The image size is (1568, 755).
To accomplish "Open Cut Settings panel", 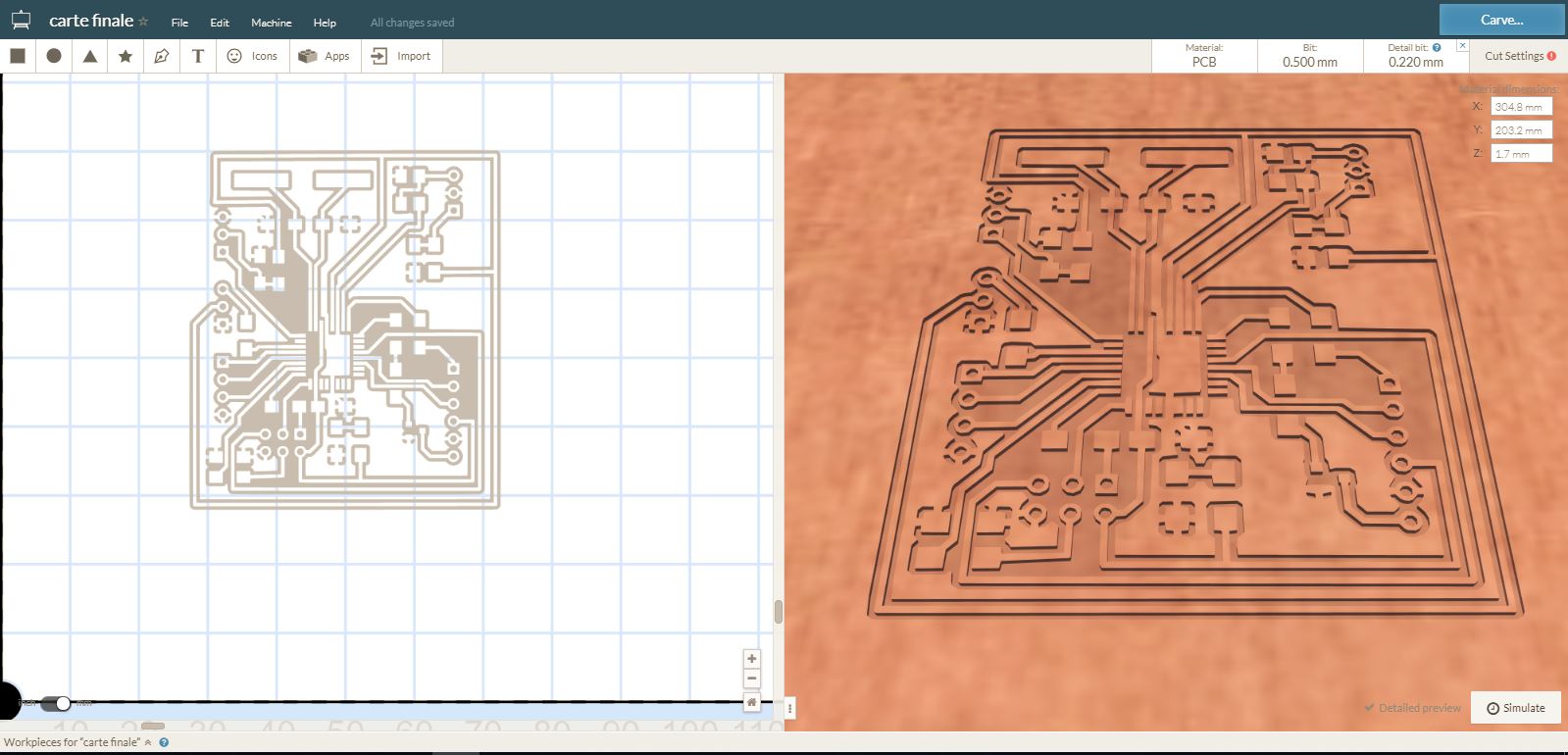I will pos(1519,56).
